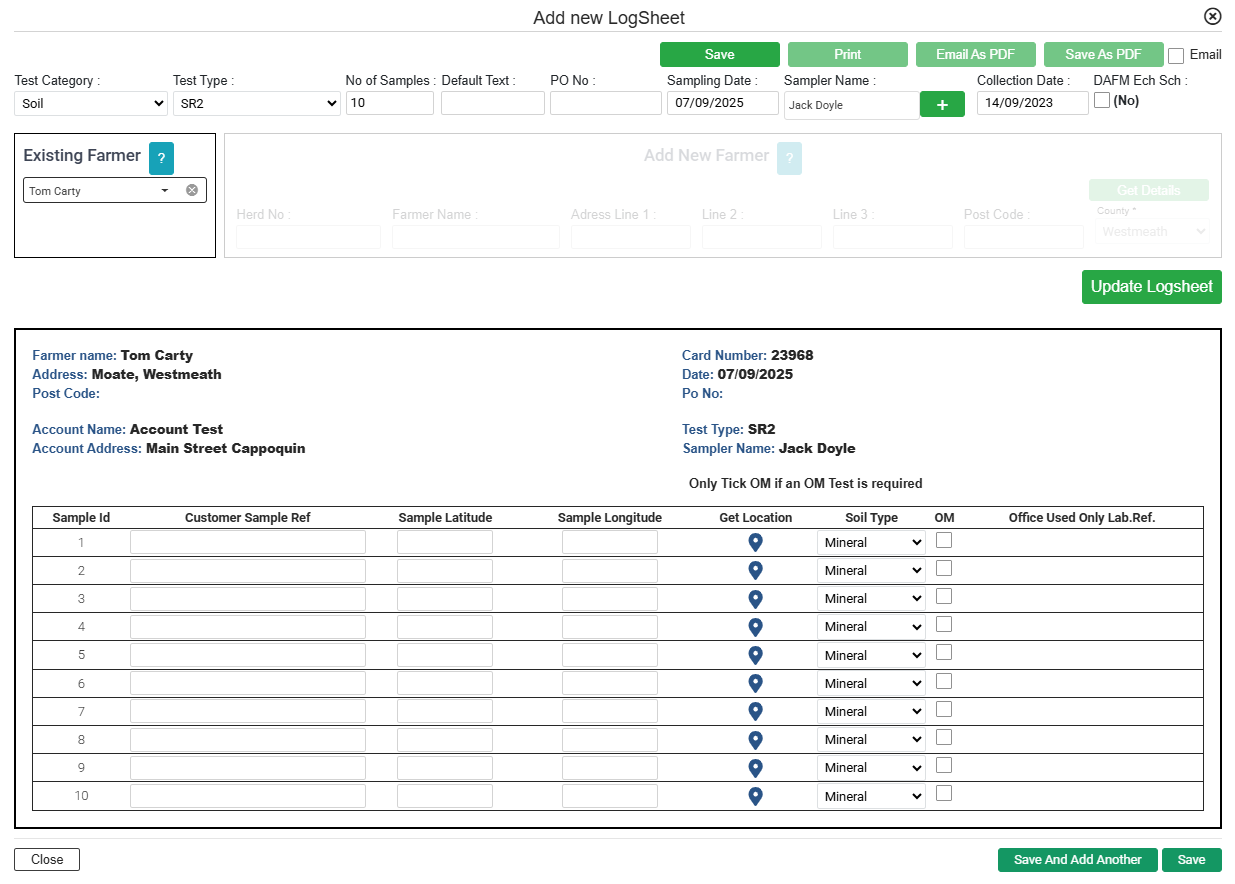Enable the Email checkbox
The height and width of the screenshot is (884, 1235).
[x=1176, y=56]
